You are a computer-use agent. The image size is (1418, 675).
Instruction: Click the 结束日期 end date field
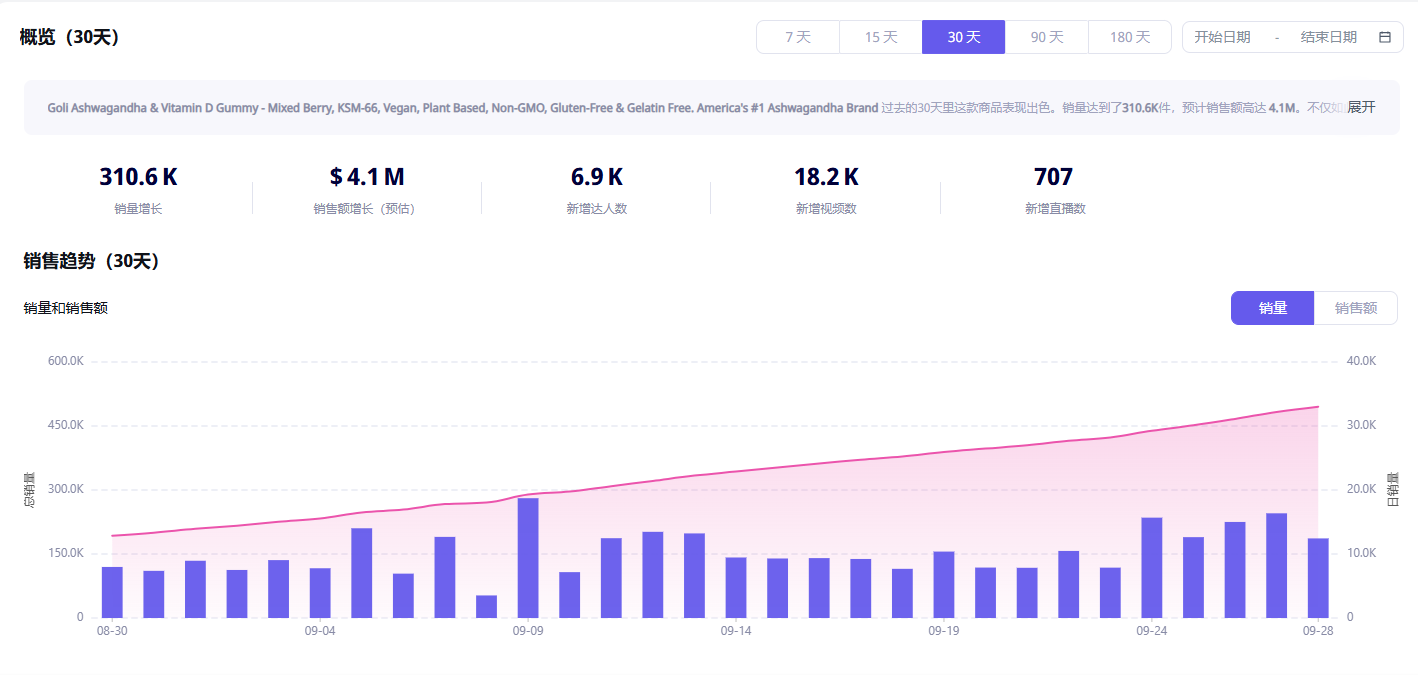click(x=1328, y=37)
